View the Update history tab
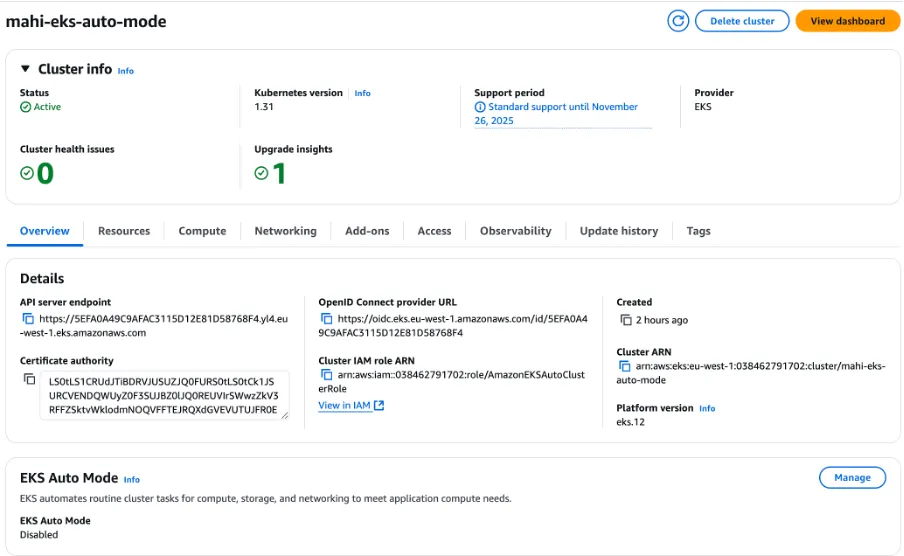904x556 pixels. click(619, 231)
